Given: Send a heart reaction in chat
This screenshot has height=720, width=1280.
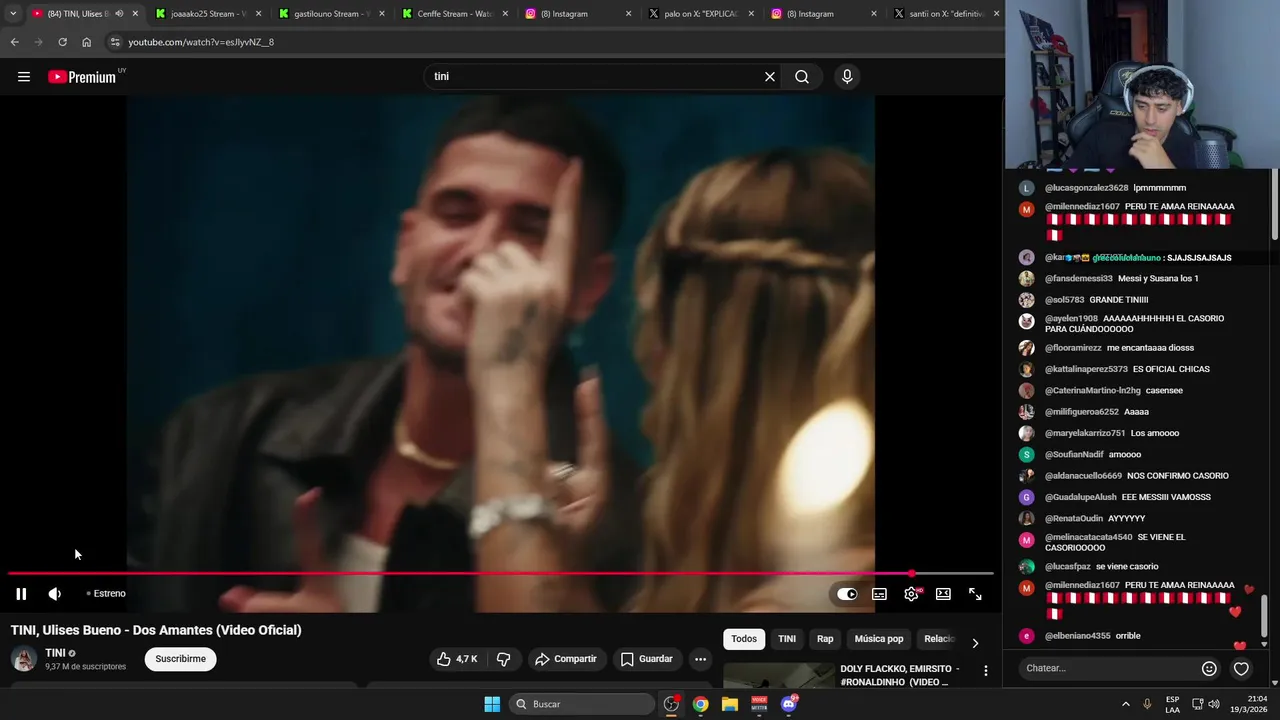Looking at the screenshot, I should (1241, 669).
